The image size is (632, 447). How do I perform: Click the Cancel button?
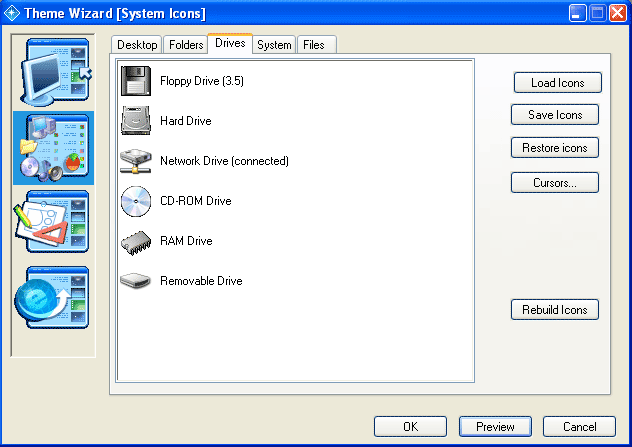point(580,426)
